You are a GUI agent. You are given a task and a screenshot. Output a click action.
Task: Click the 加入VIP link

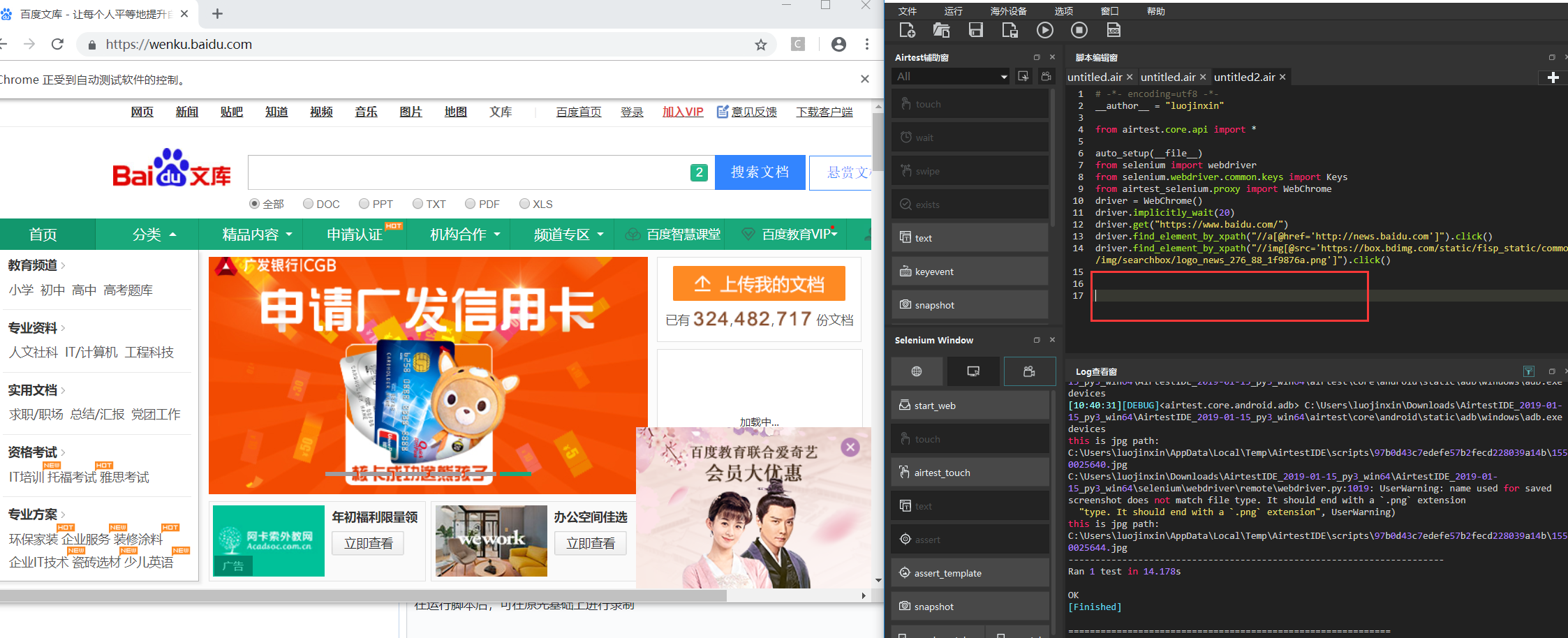(683, 112)
